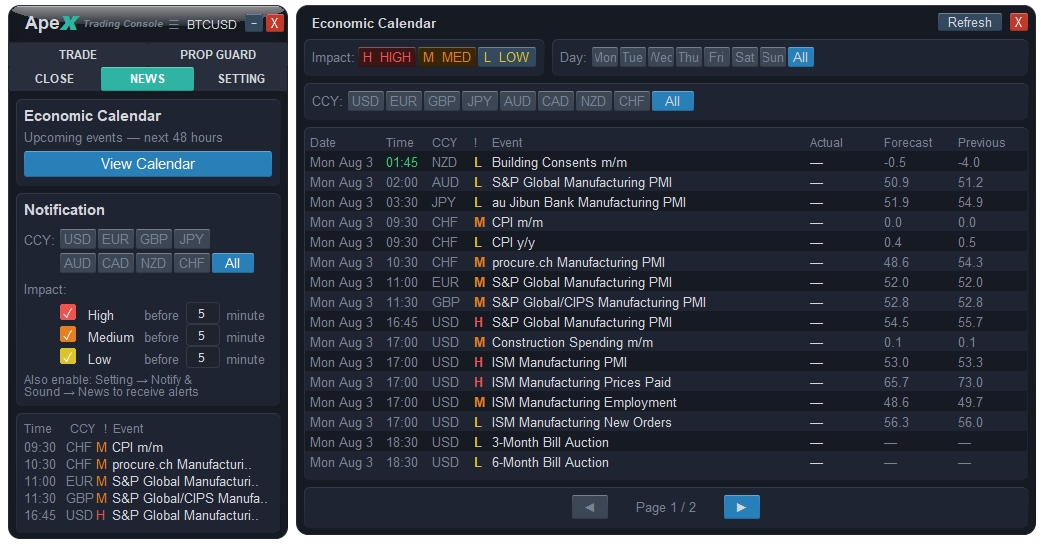Filter calendar by Sat day
Image resolution: width=1041 pixels, height=544 pixels.
[x=745, y=57]
